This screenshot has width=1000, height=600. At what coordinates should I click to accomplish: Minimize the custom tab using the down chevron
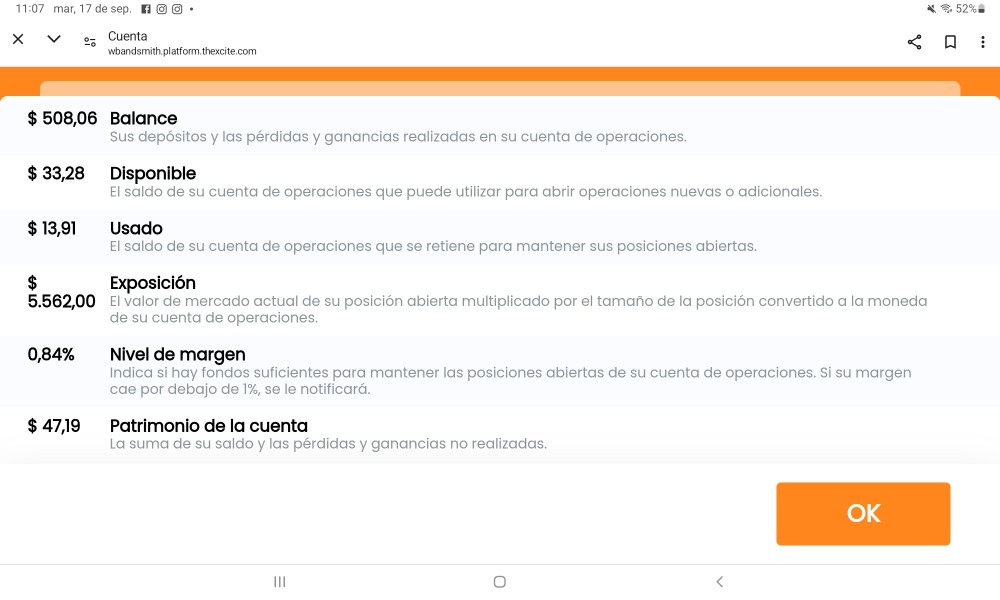tap(54, 40)
